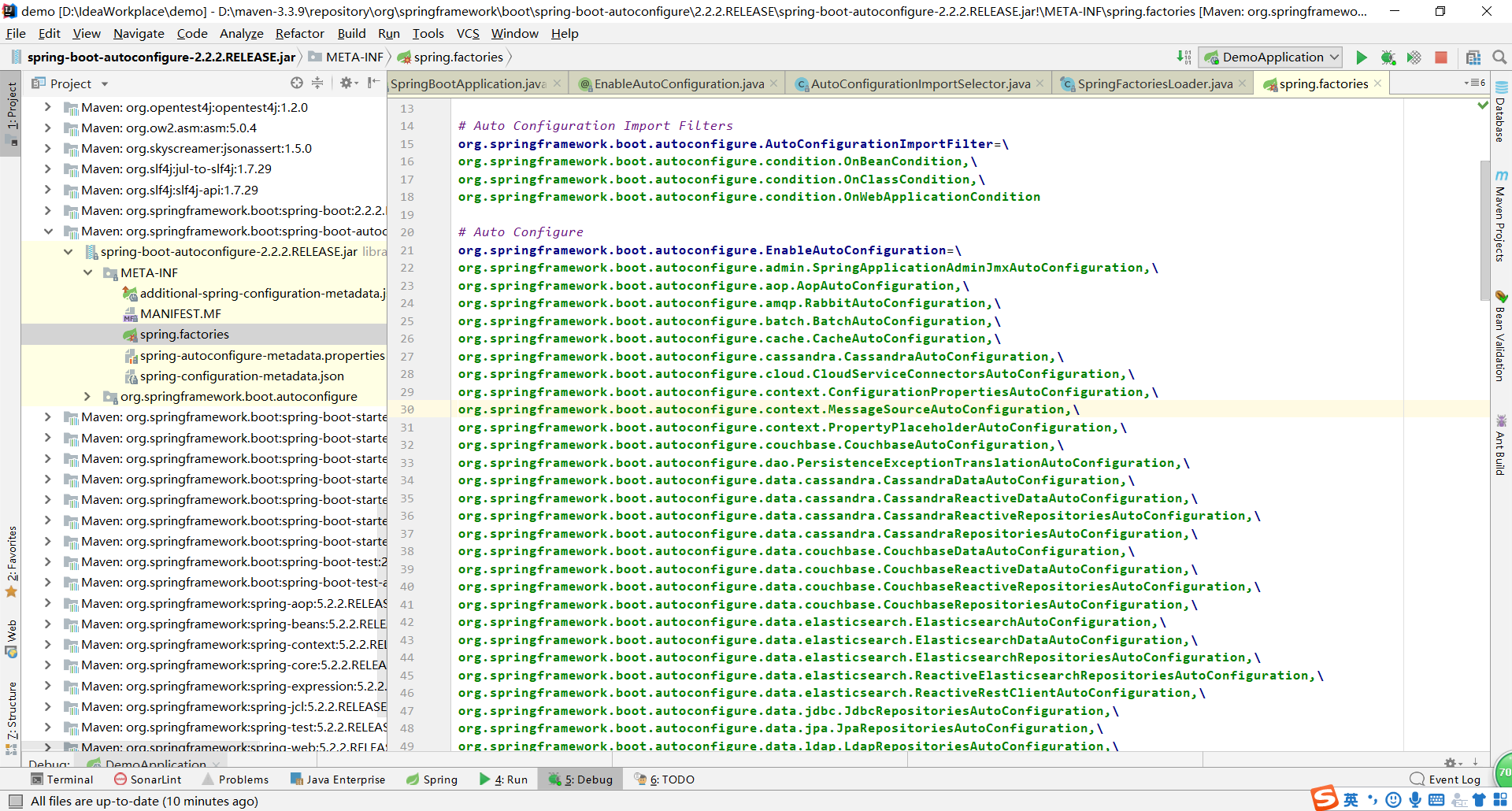The height and width of the screenshot is (811, 1512).
Task: Stop the running process with red square
Action: click(x=1441, y=57)
